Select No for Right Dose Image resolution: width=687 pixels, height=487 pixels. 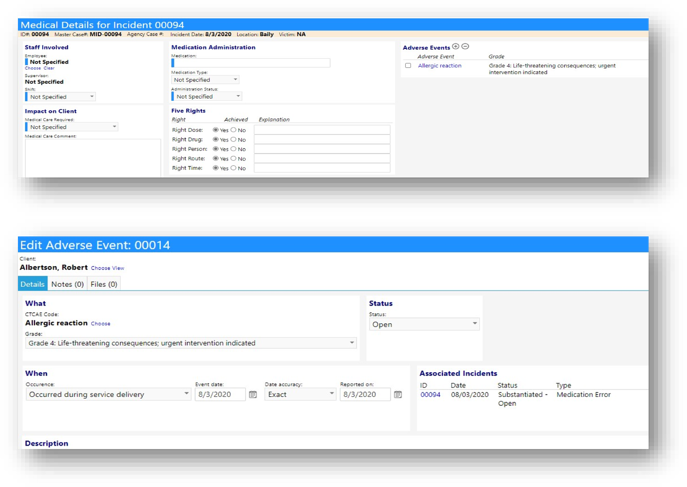click(234, 130)
